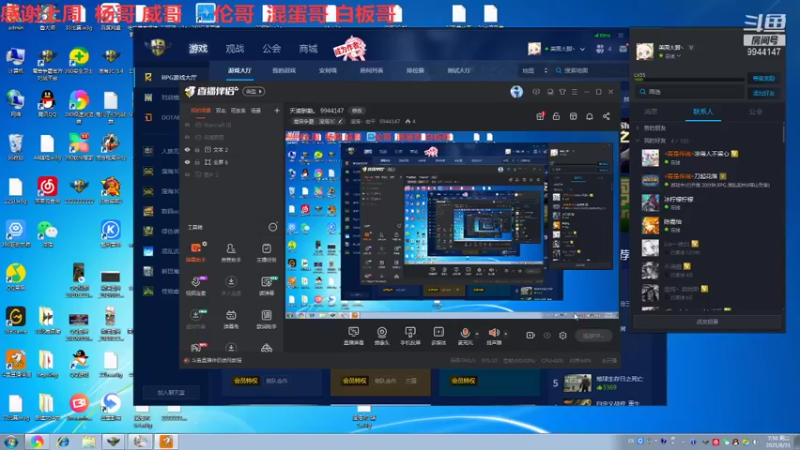Screen dimensions: 800x450
Task: Open the phone screen-cast source
Action: click(410, 332)
